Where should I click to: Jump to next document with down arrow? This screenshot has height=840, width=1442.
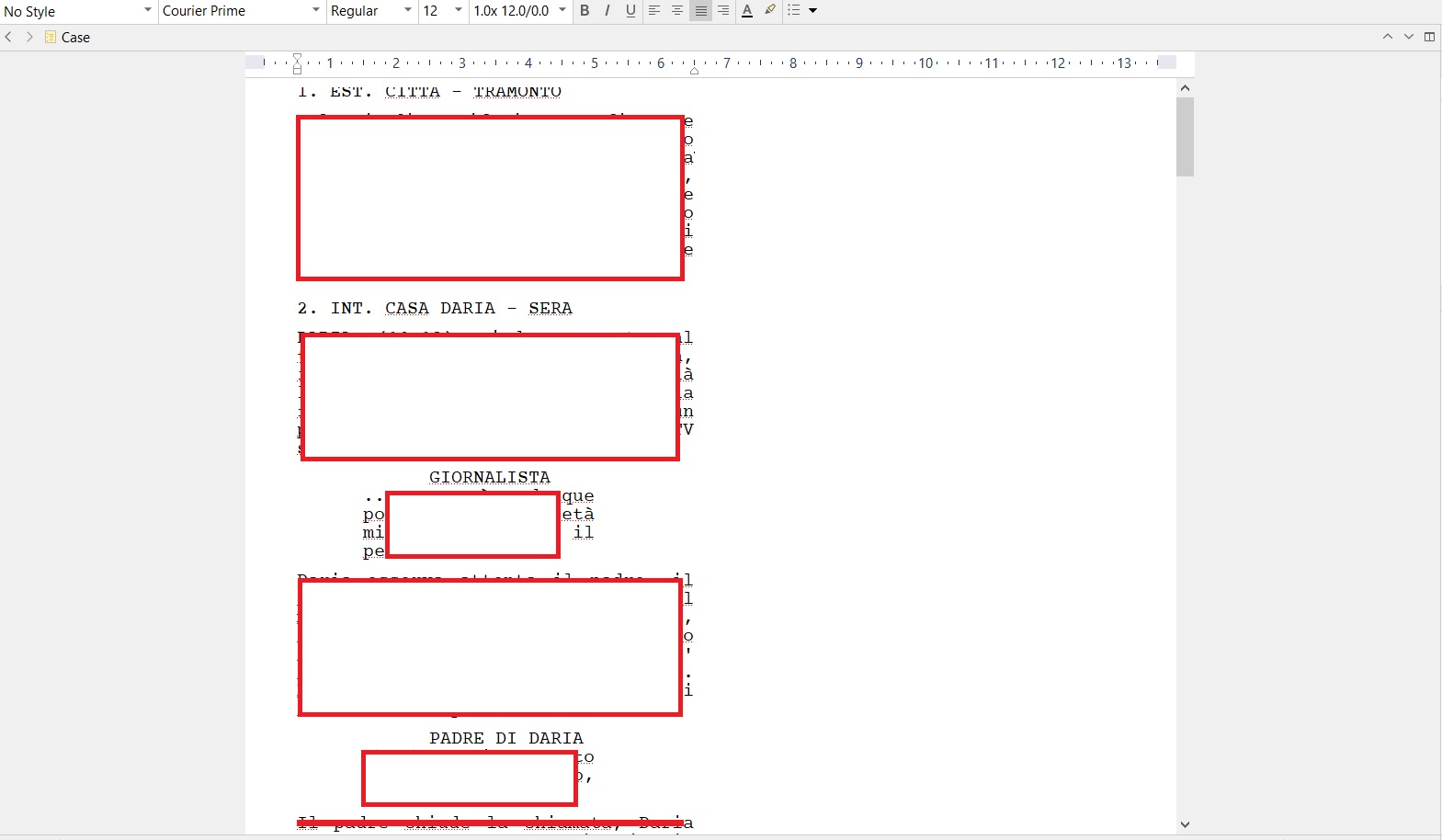1409,37
